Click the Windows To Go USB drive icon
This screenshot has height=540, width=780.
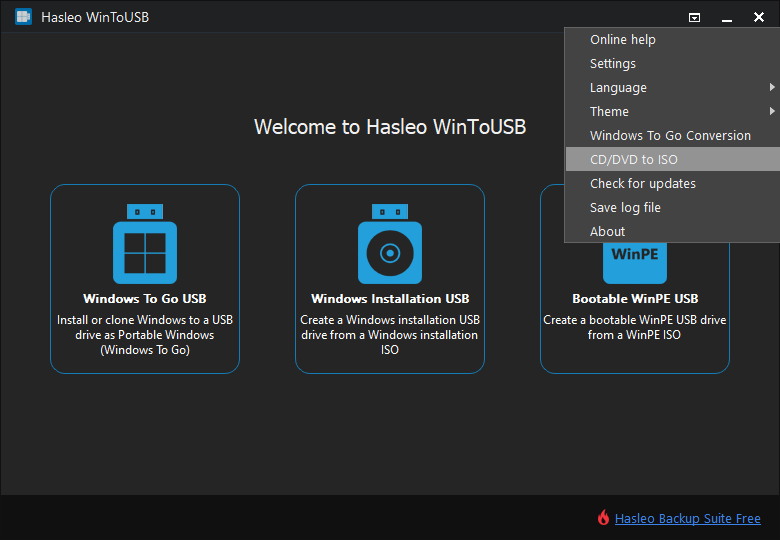pyautogui.click(x=145, y=244)
